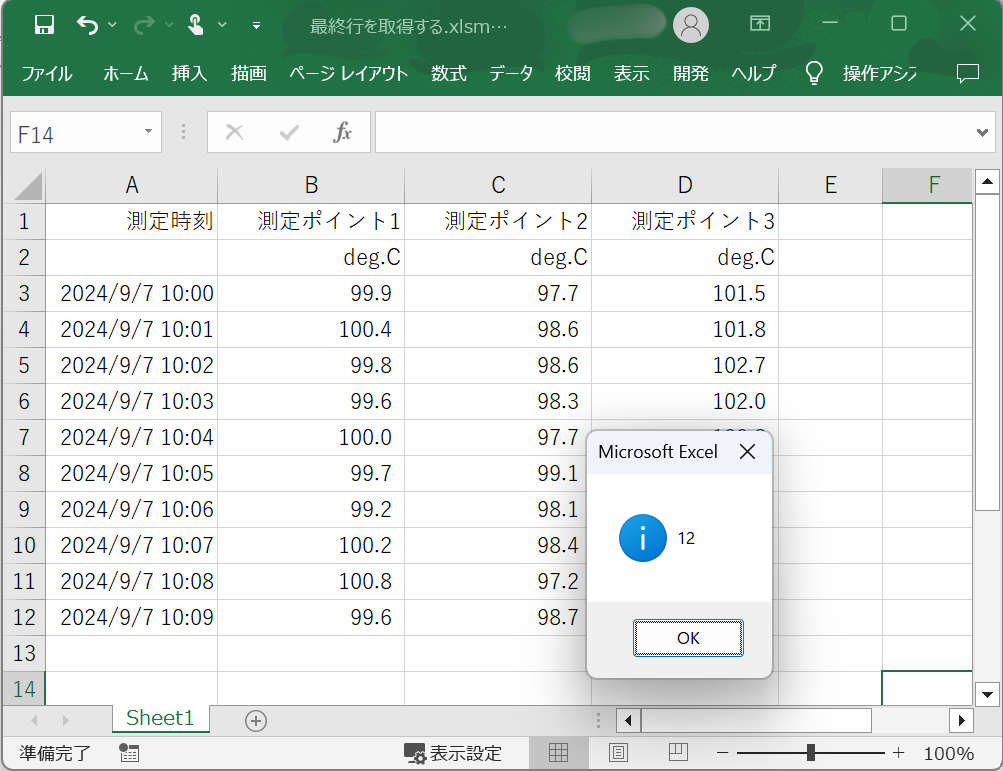Select cell with 2024/9/7 10:05

(x=132, y=473)
